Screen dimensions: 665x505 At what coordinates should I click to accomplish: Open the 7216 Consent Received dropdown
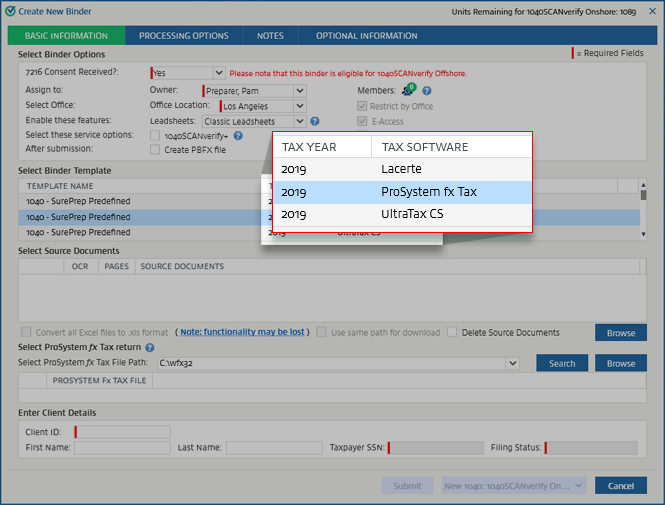pyautogui.click(x=219, y=73)
